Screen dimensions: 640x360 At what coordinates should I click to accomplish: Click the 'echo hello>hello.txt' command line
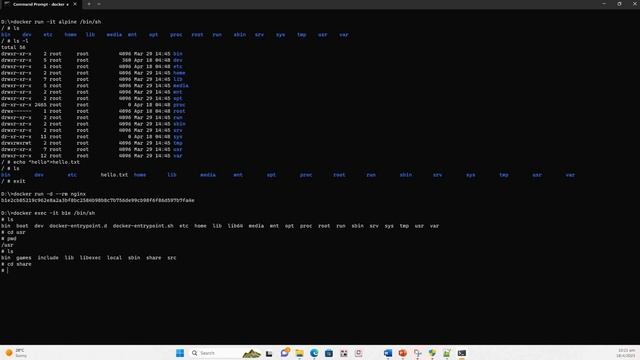point(40,162)
